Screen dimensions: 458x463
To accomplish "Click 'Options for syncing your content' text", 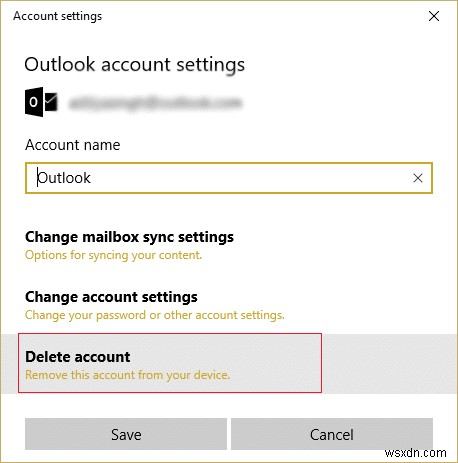I will [x=113, y=255].
